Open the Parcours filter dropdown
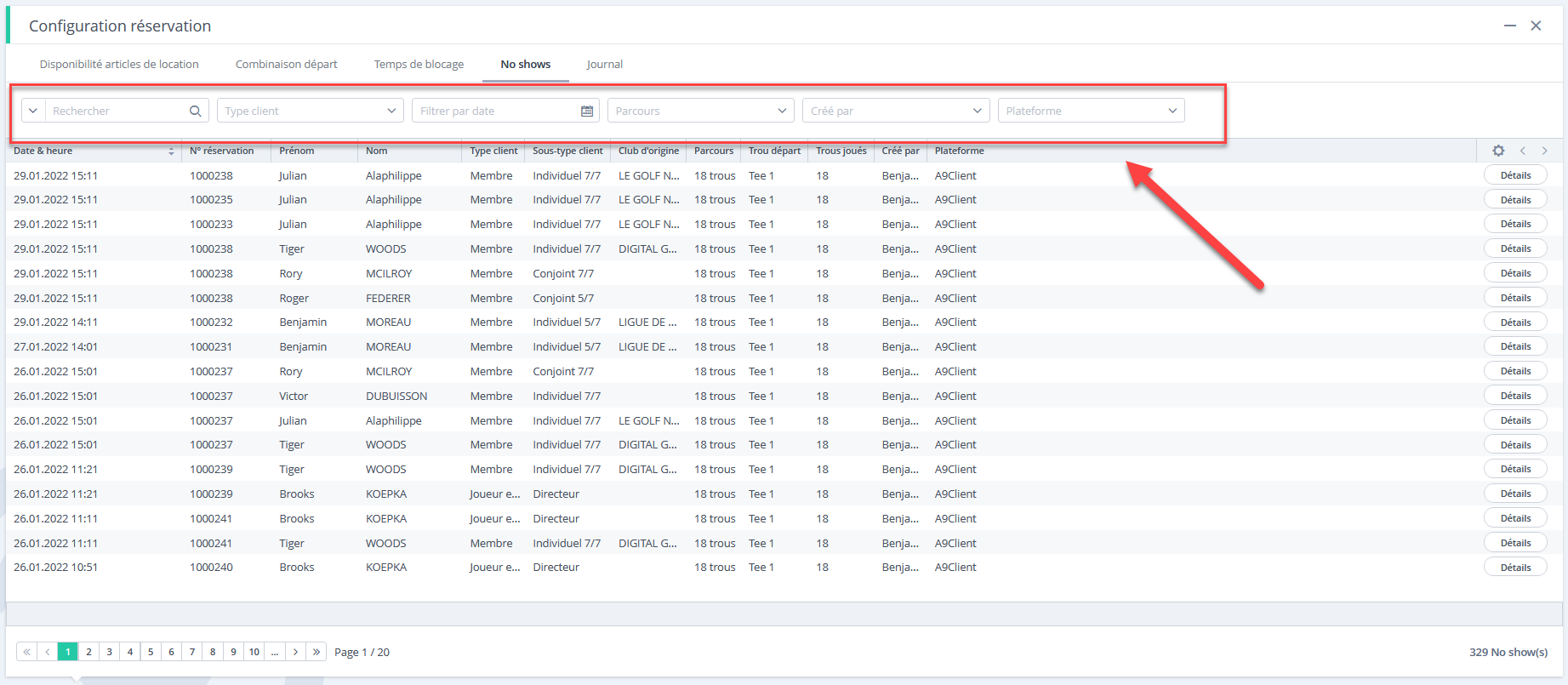This screenshot has height=685, width=1568. coord(700,111)
